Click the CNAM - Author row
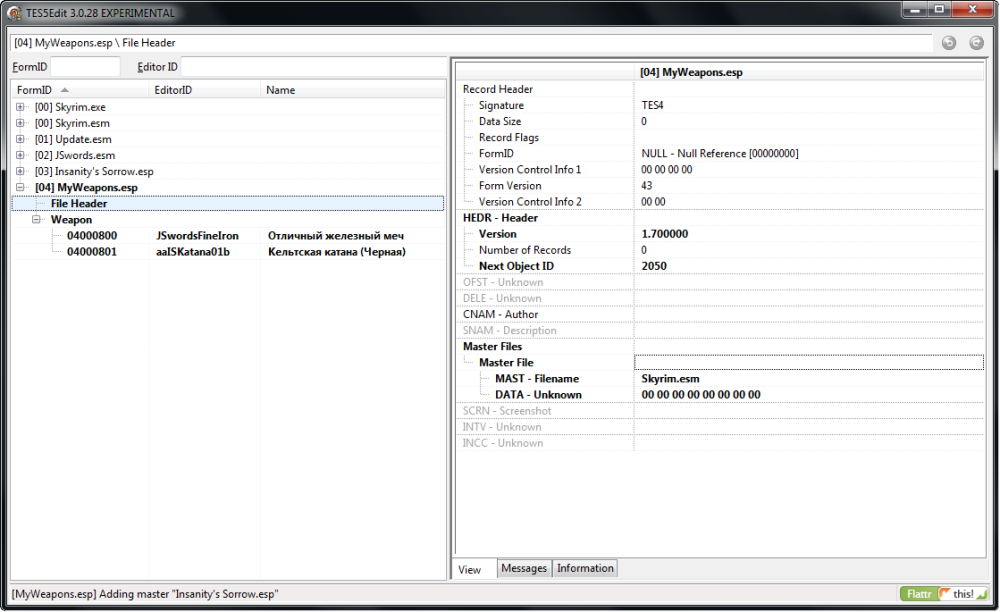This screenshot has height=612, width=1000. 720,314
